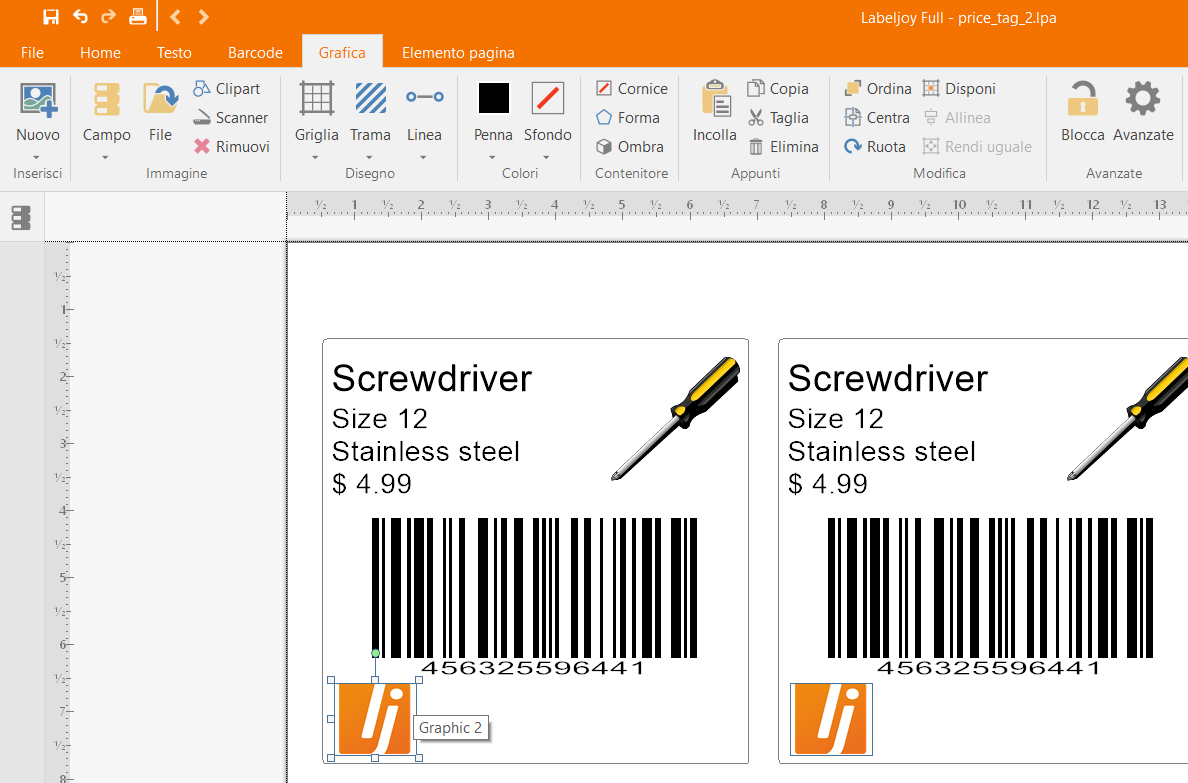1188x783 pixels.
Task: Print the labels with the printer icon
Action: pyautogui.click(x=137, y=17)
